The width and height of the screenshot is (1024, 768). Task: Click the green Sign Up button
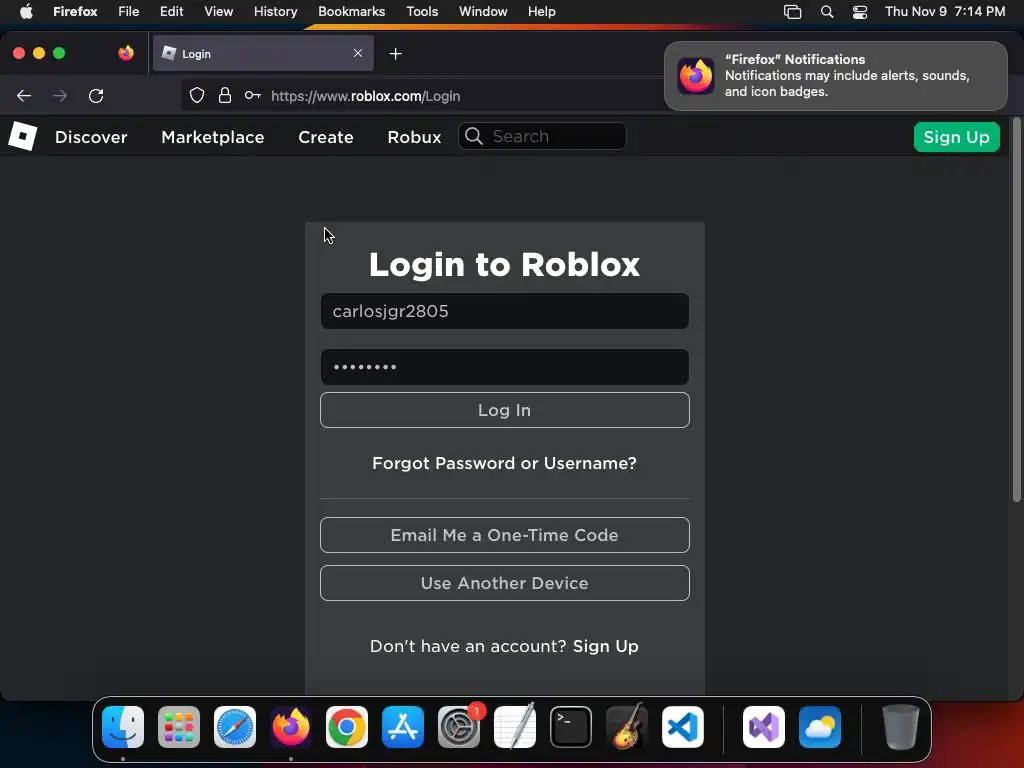(956, 137)
